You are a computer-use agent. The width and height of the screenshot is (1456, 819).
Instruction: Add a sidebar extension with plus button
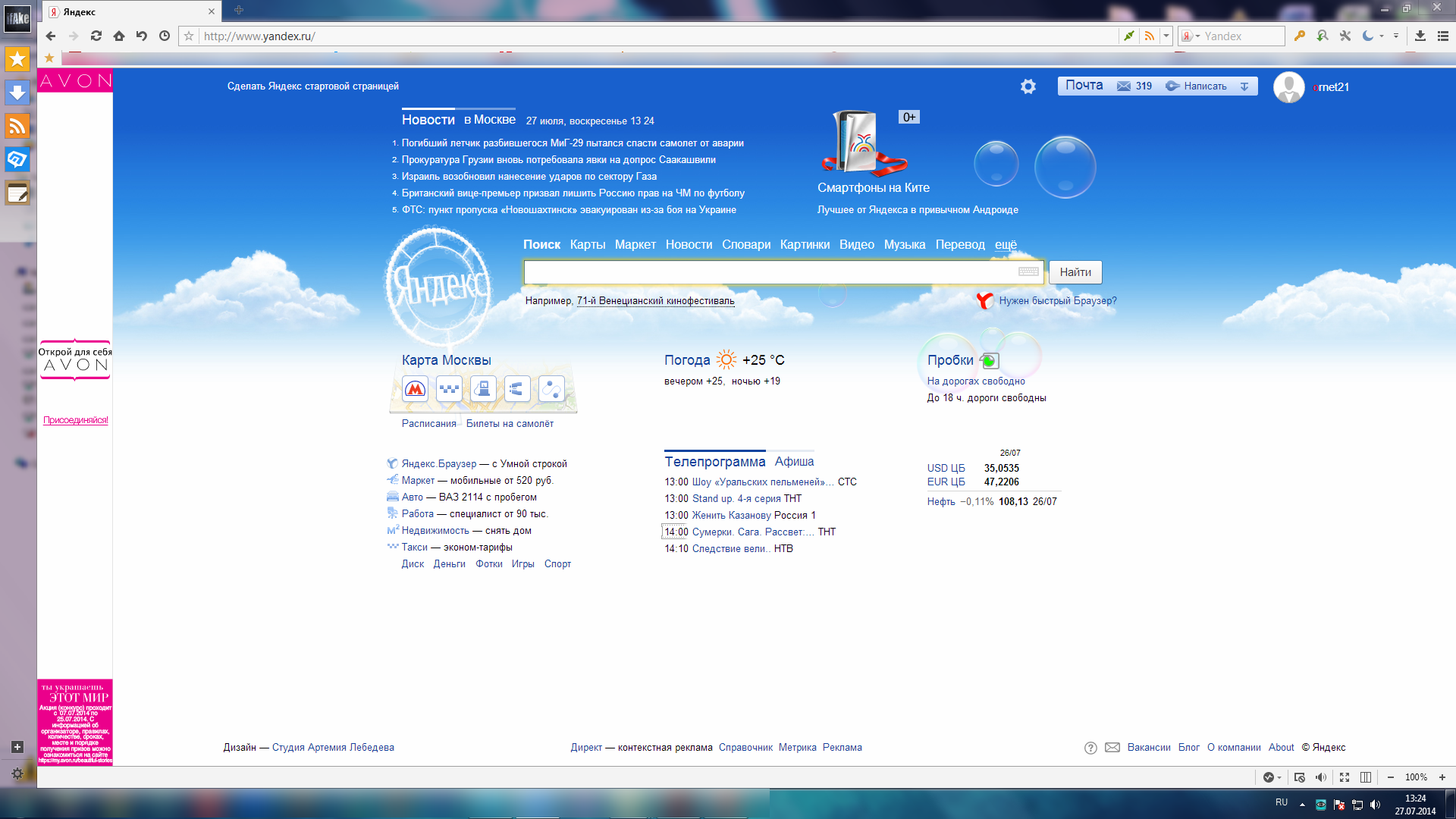point(17,747)
